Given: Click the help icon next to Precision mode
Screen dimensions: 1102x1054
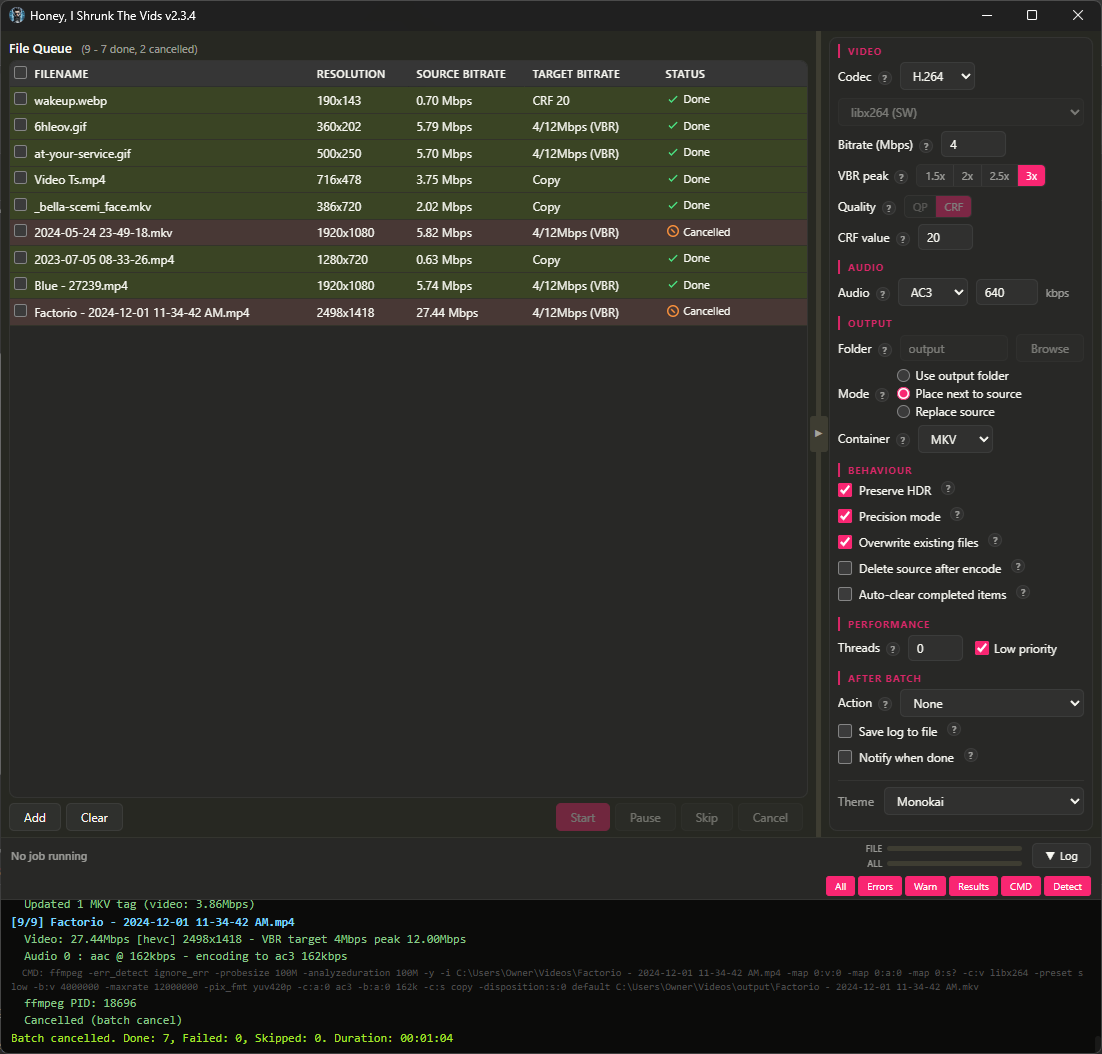Looking at the screenshot, I should (x=957, y=515).
